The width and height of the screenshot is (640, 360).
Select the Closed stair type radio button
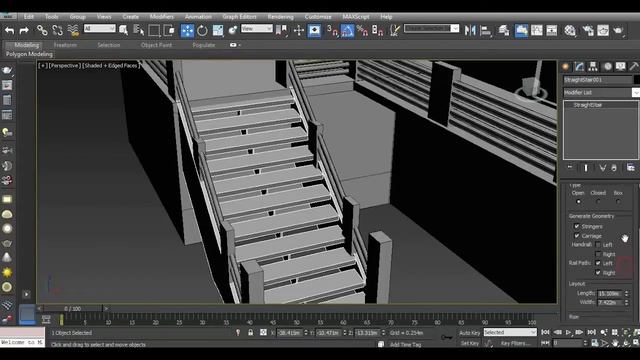[x=598, y=202]
